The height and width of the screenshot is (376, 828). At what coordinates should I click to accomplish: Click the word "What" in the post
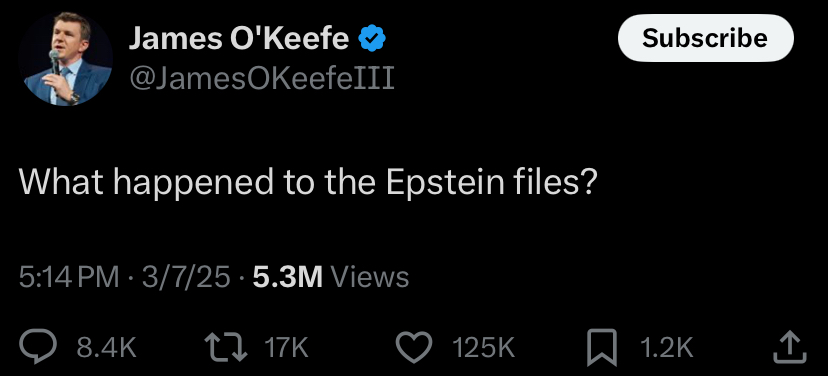click(62, 181)
